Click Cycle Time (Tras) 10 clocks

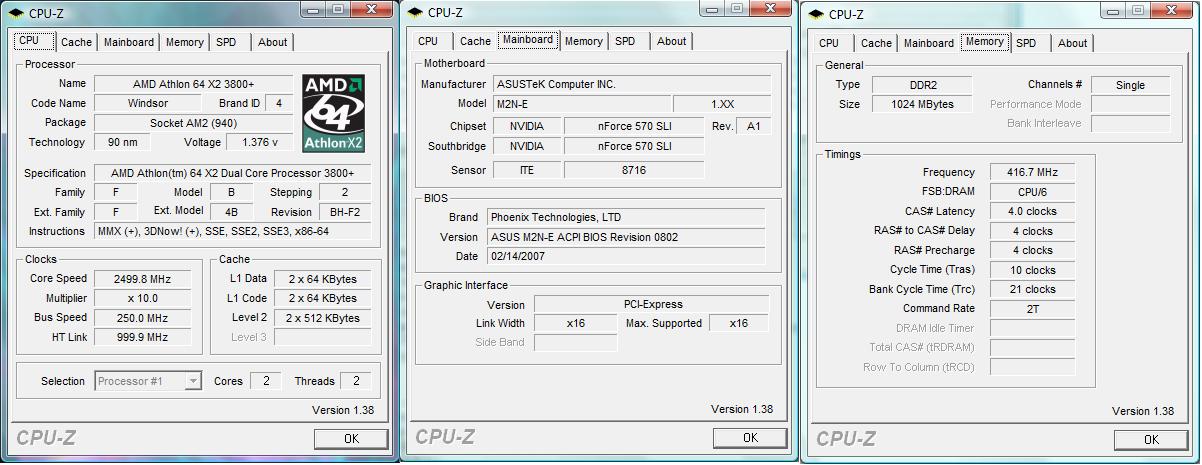[1032, 270]
